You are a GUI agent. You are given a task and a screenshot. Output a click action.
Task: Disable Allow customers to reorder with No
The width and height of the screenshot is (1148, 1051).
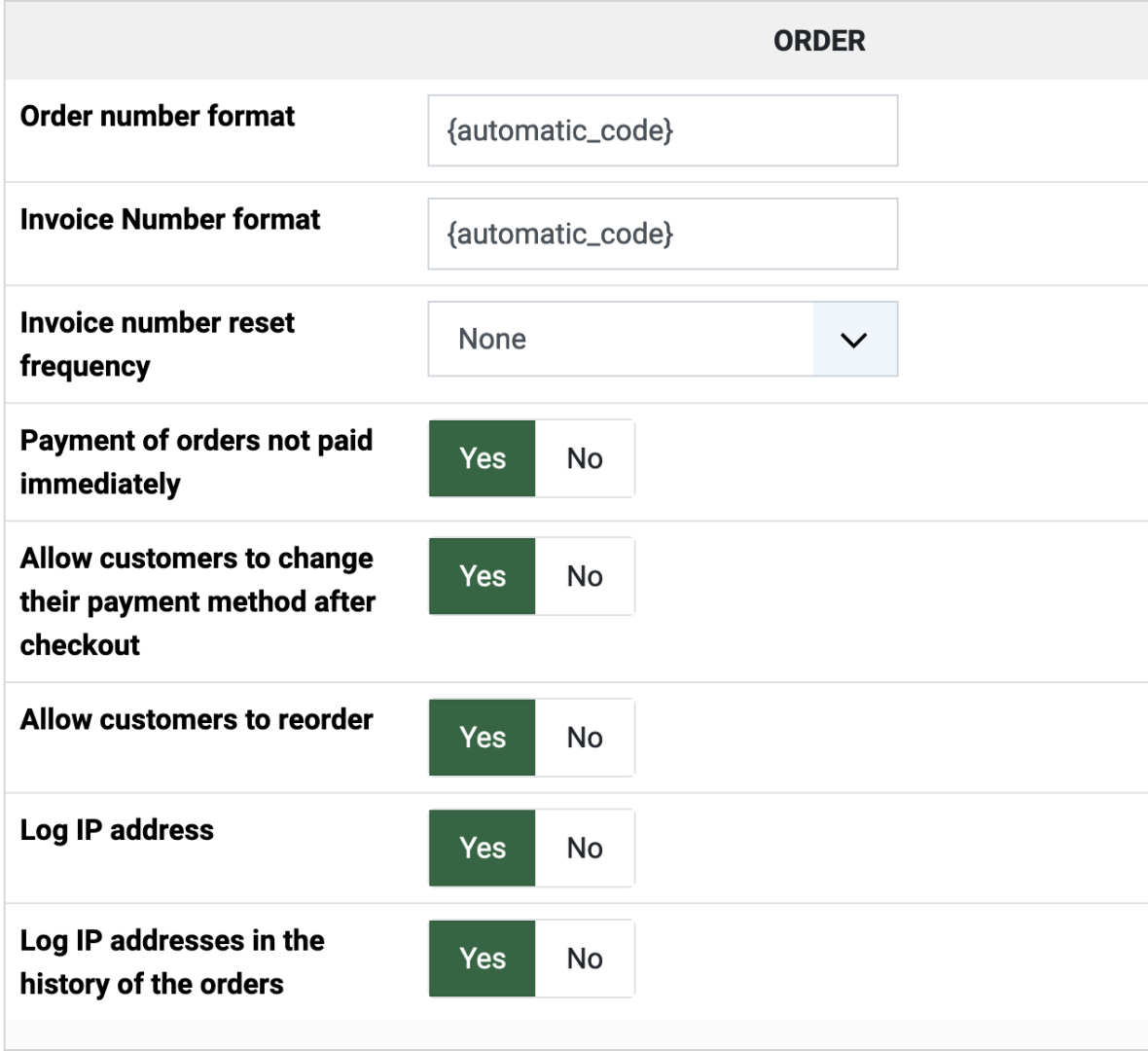coord(585,738)
